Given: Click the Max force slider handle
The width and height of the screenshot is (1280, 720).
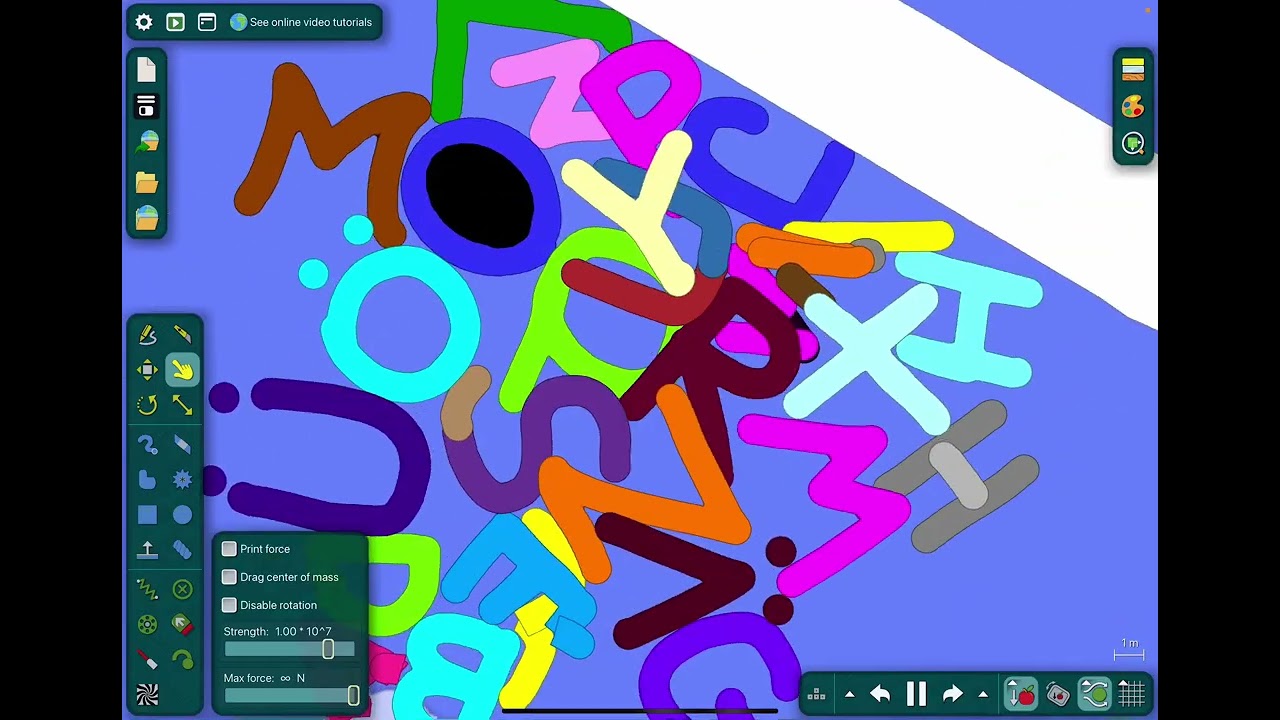Looking at the screenshot, I should click(353, 695).
